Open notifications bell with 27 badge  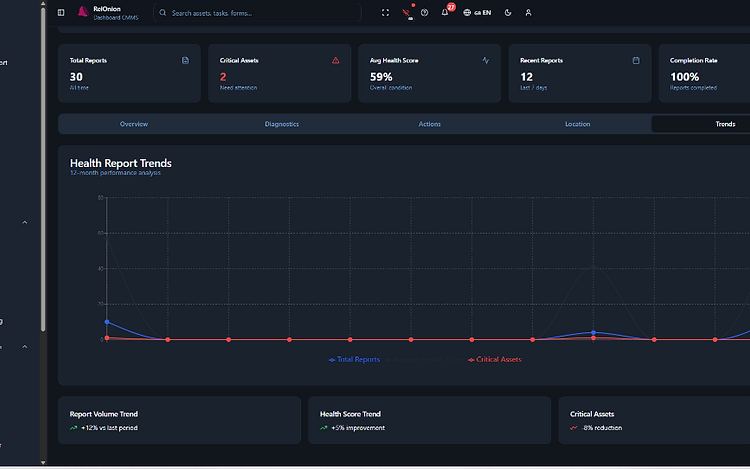[445, 12]
